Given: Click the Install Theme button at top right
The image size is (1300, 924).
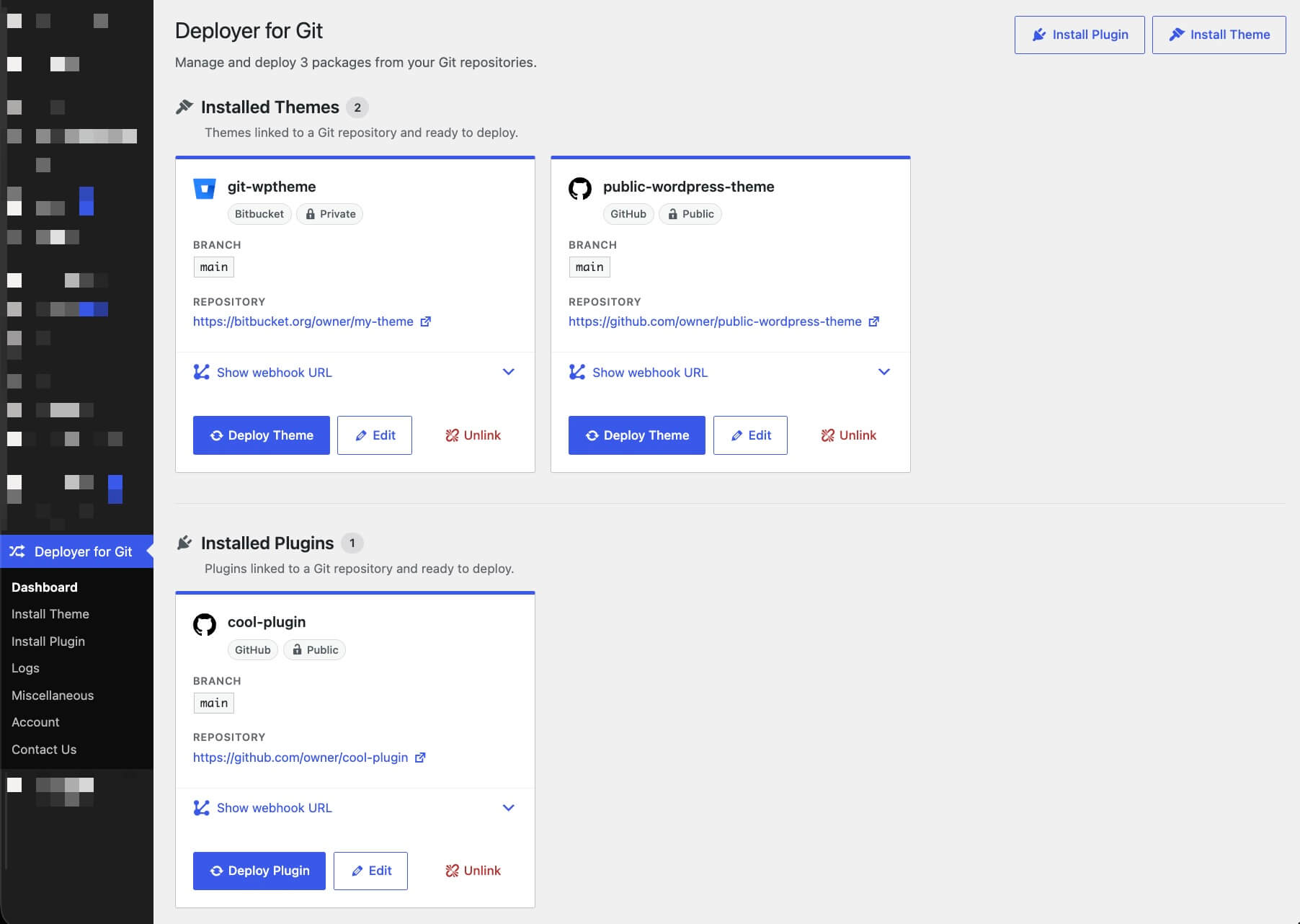Looking at the screenshot, I should [1219, 35].
